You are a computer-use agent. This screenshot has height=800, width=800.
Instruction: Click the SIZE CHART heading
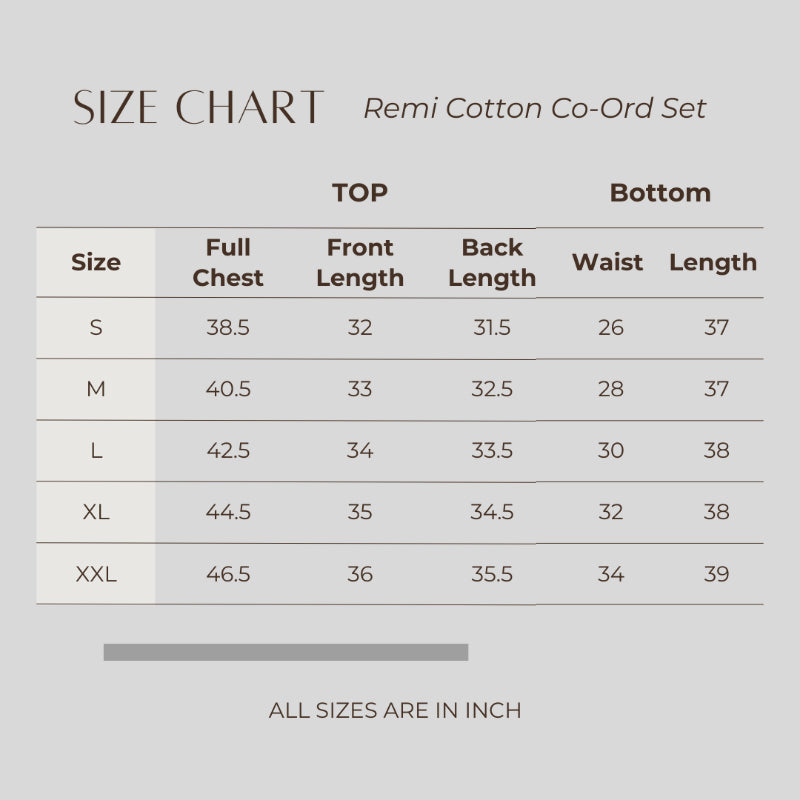point(198,108)
